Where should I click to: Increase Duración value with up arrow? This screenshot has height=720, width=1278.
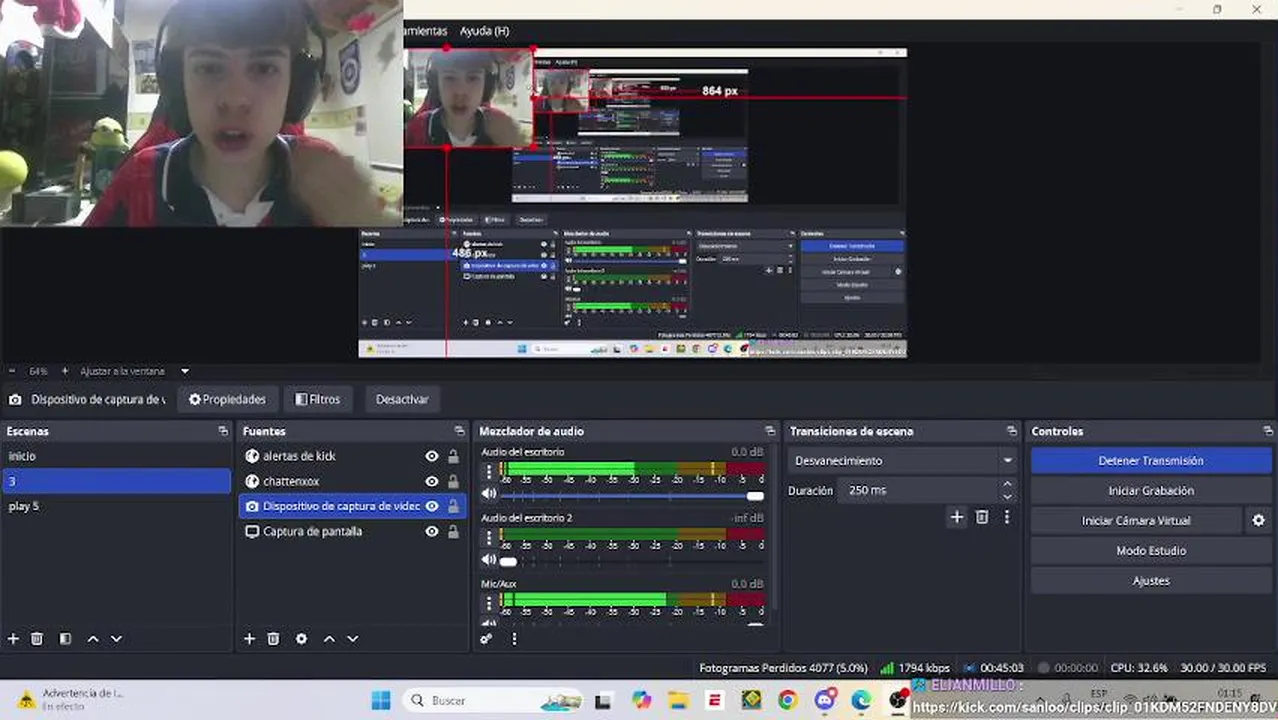[x=1007, y=485]
